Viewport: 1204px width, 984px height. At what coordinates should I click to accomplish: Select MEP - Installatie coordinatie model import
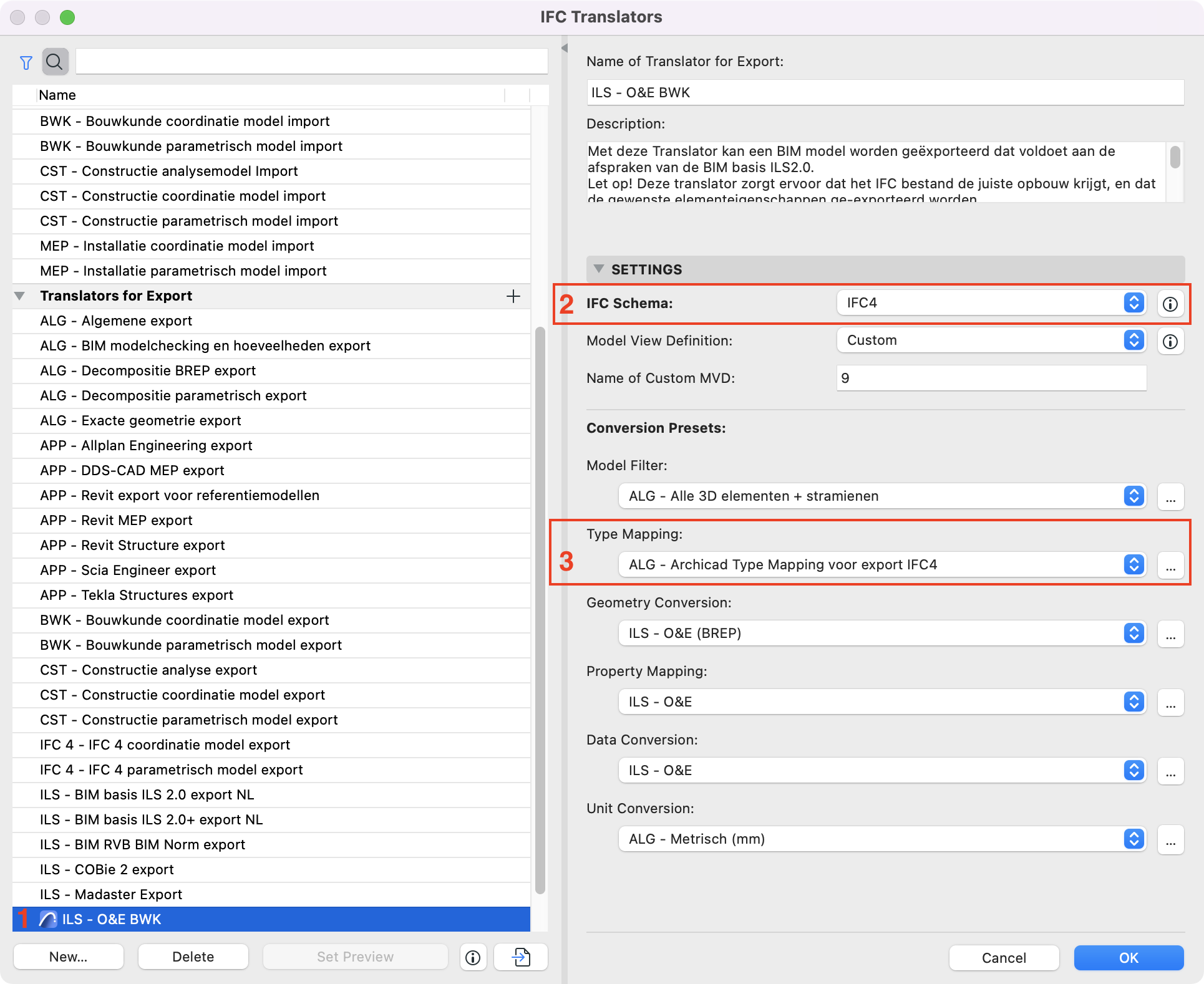pyautogui.click(x=271, y=246)
